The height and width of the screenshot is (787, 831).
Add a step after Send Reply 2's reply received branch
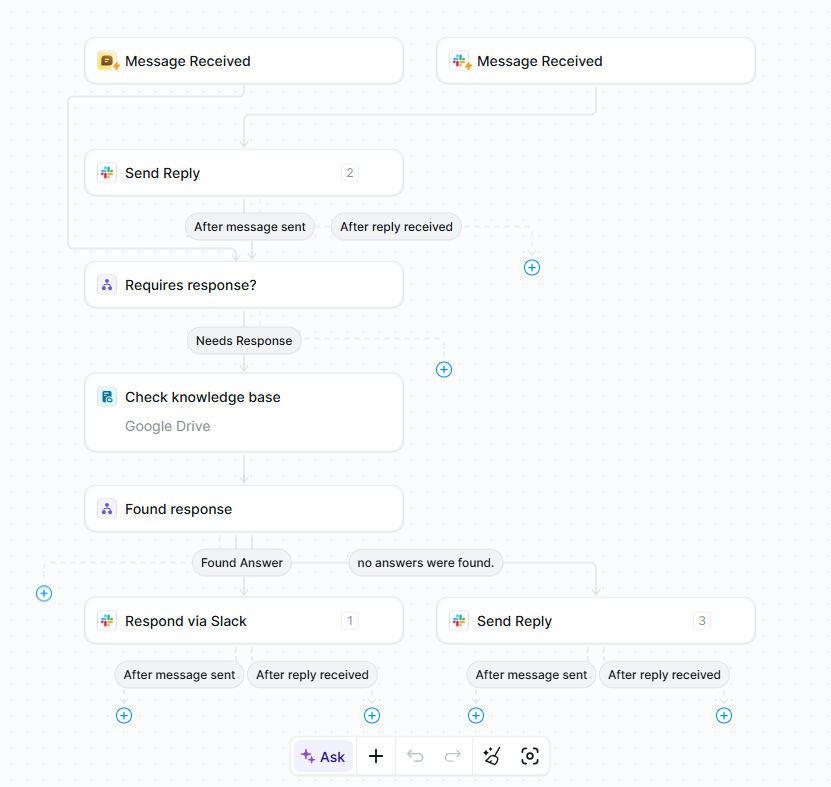tap(532, 268)
